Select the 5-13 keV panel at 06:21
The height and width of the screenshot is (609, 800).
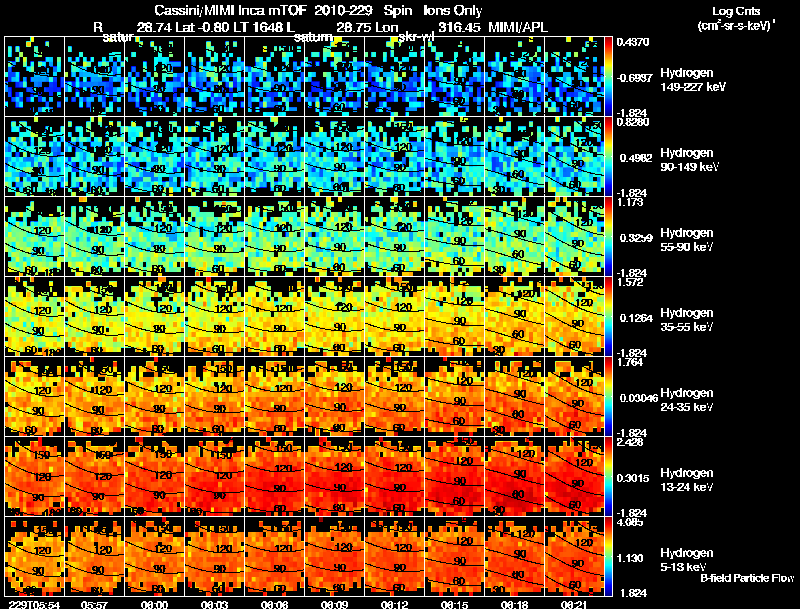(x=574, y=557)
